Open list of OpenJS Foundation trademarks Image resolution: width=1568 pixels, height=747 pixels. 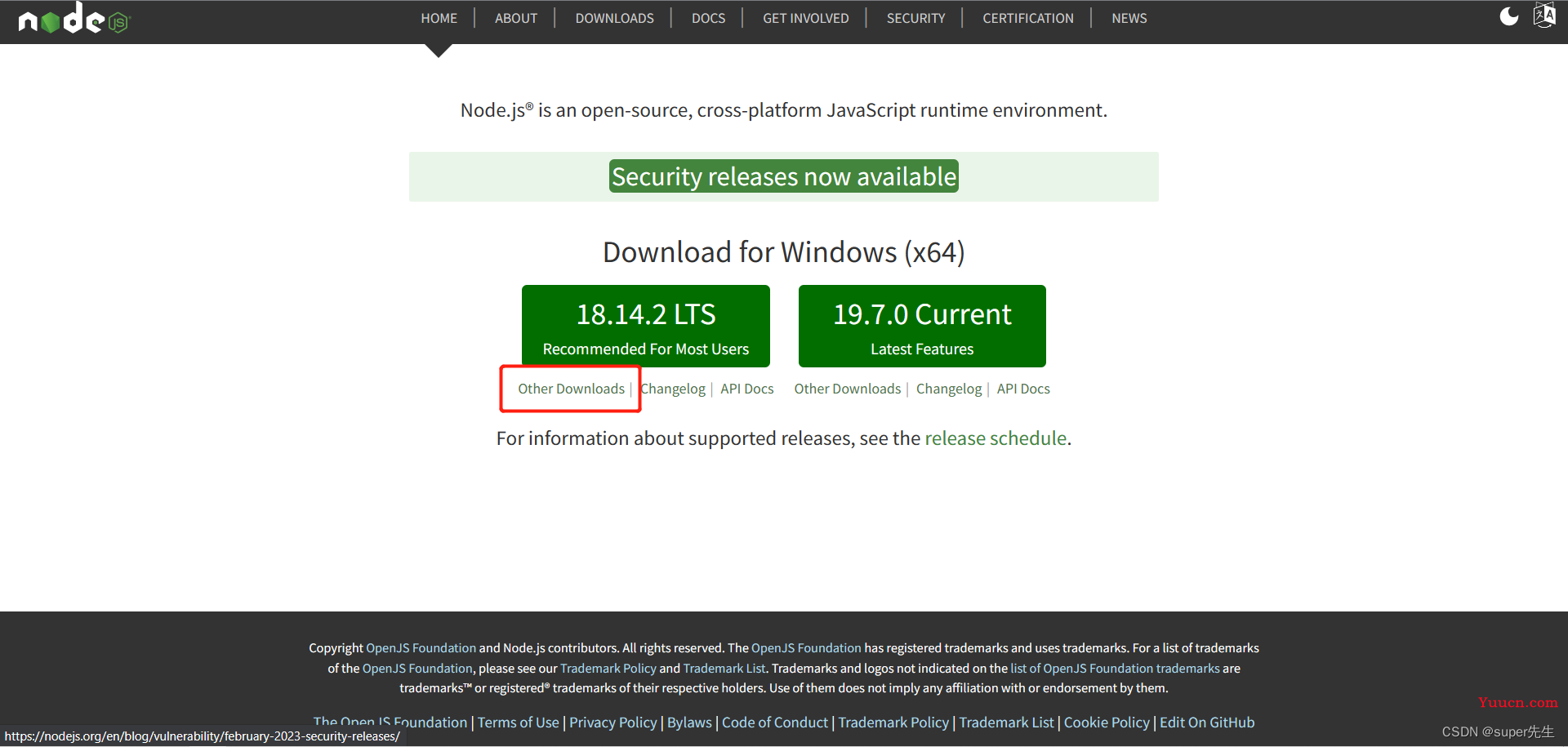pyautogui.click(x=1115, y=668)
